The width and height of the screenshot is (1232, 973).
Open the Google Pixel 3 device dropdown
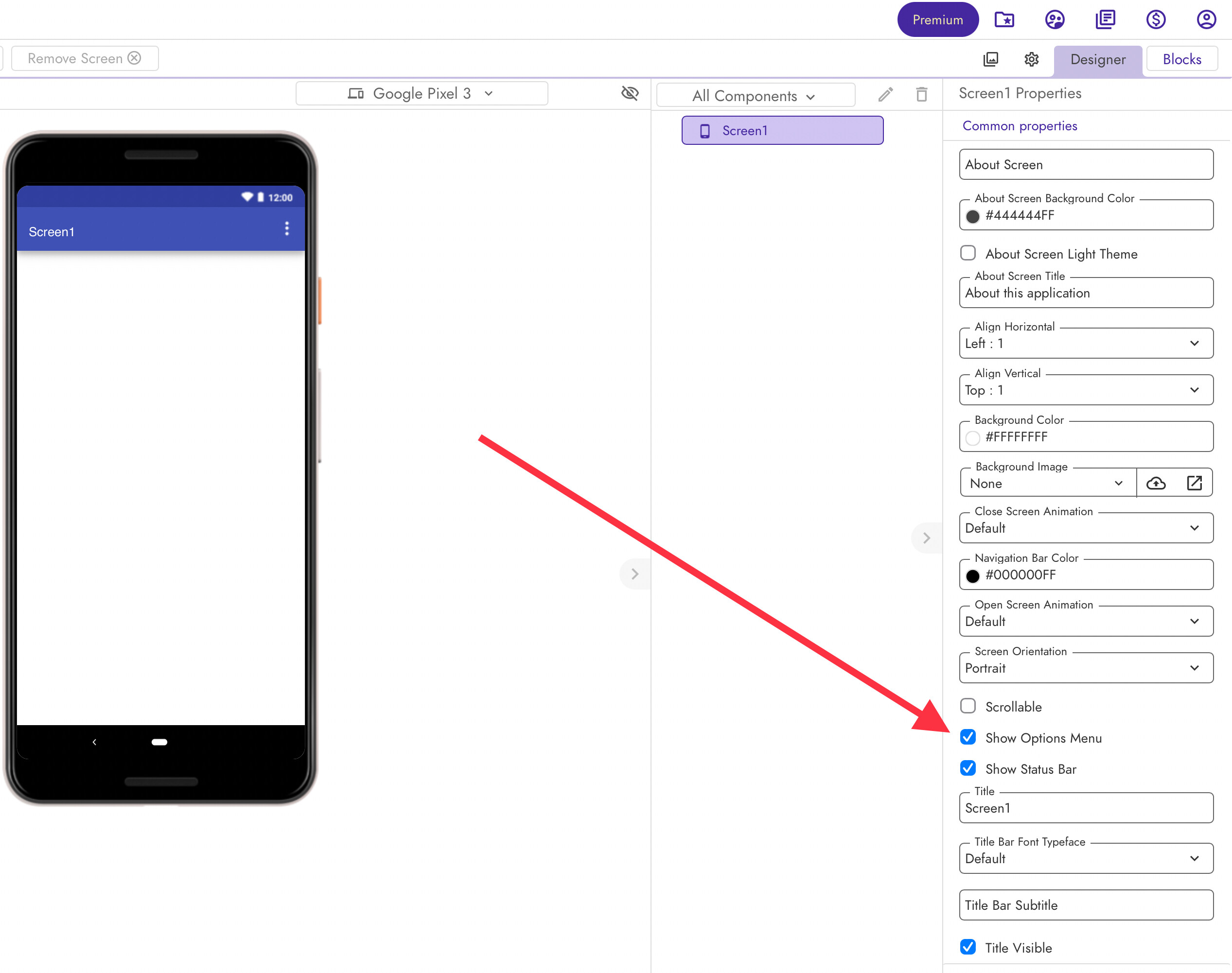(422, 93)
